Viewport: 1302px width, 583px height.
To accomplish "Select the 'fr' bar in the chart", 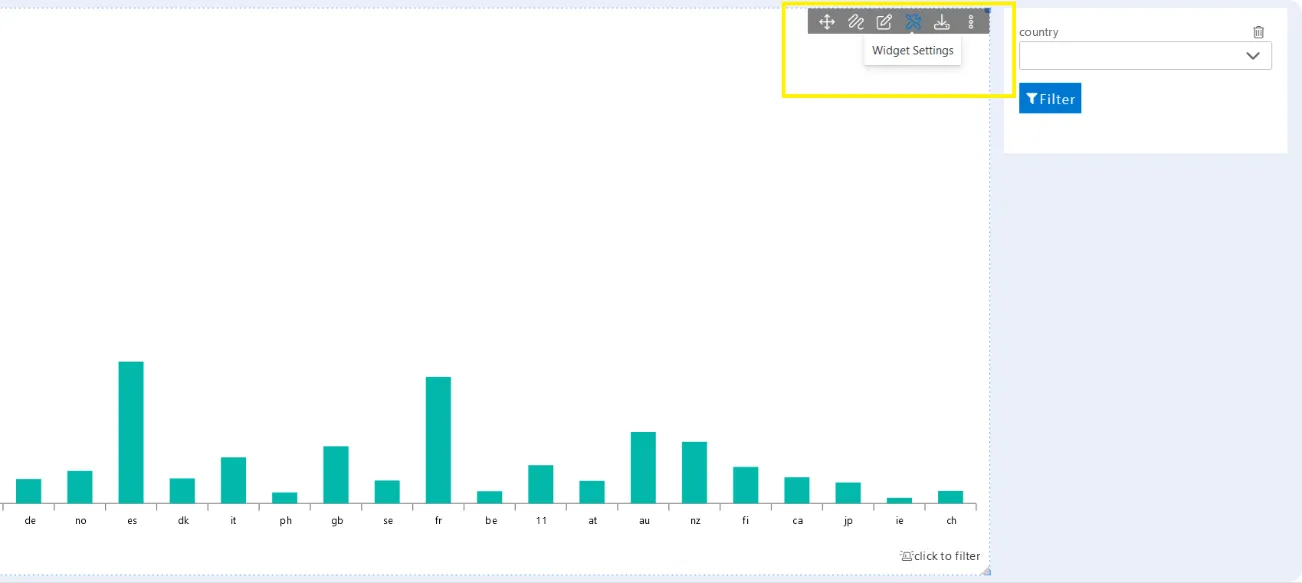I will pos(438,440).
